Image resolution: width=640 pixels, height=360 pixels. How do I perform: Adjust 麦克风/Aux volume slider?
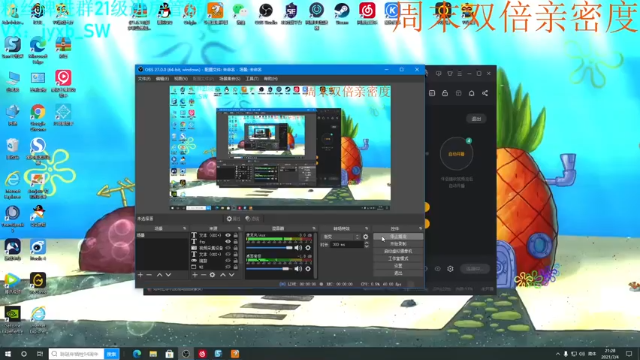pyautogui.click(x=269, y=248)
